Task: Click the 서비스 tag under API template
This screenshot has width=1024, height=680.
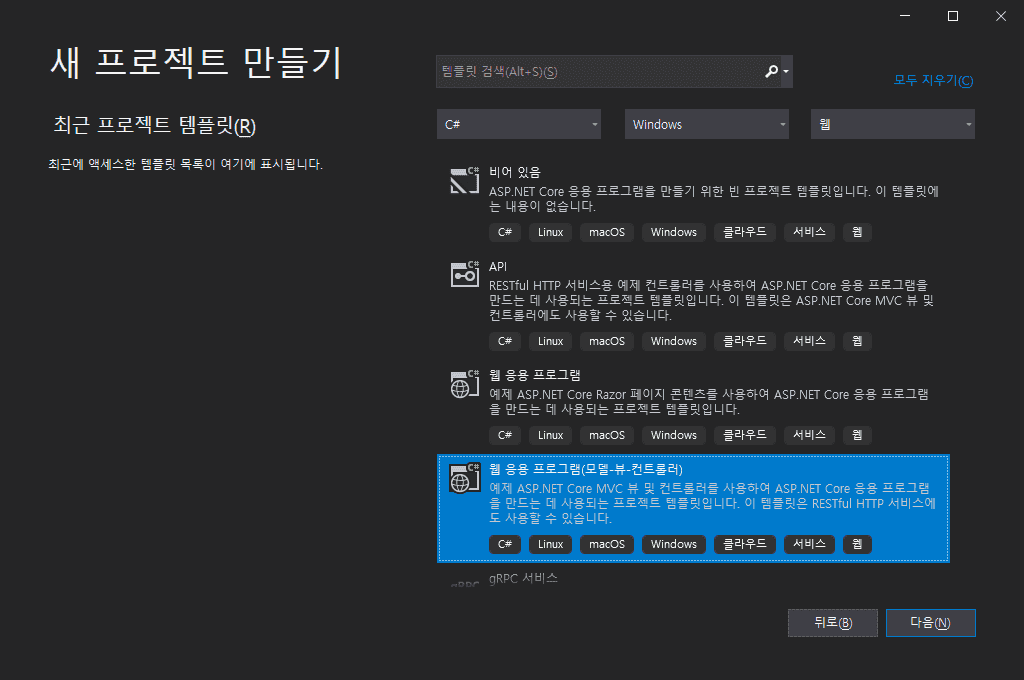Action: click(x=809, y=341)
